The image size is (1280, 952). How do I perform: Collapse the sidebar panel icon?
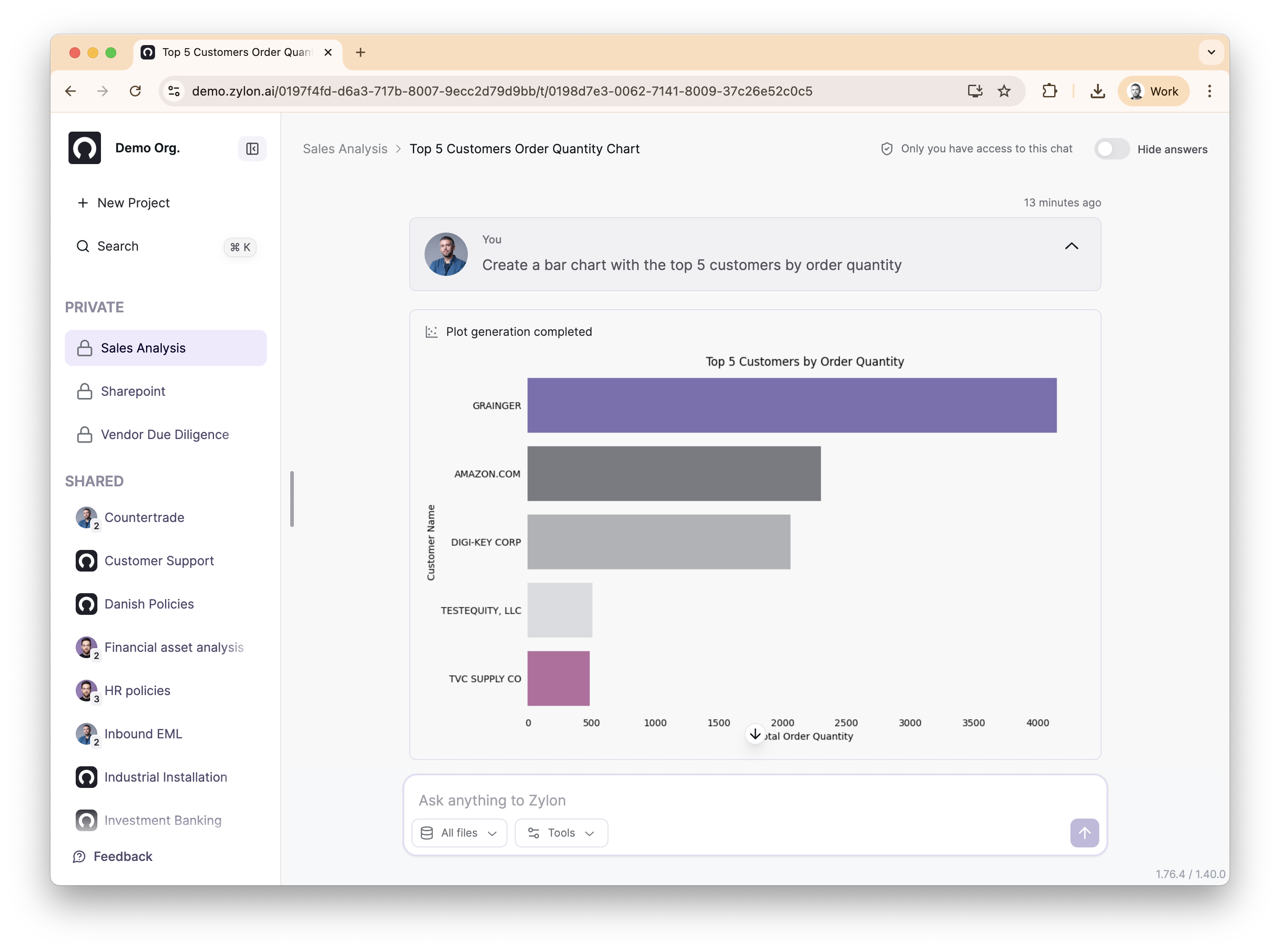pyautogui.click(x=252, y=149)
